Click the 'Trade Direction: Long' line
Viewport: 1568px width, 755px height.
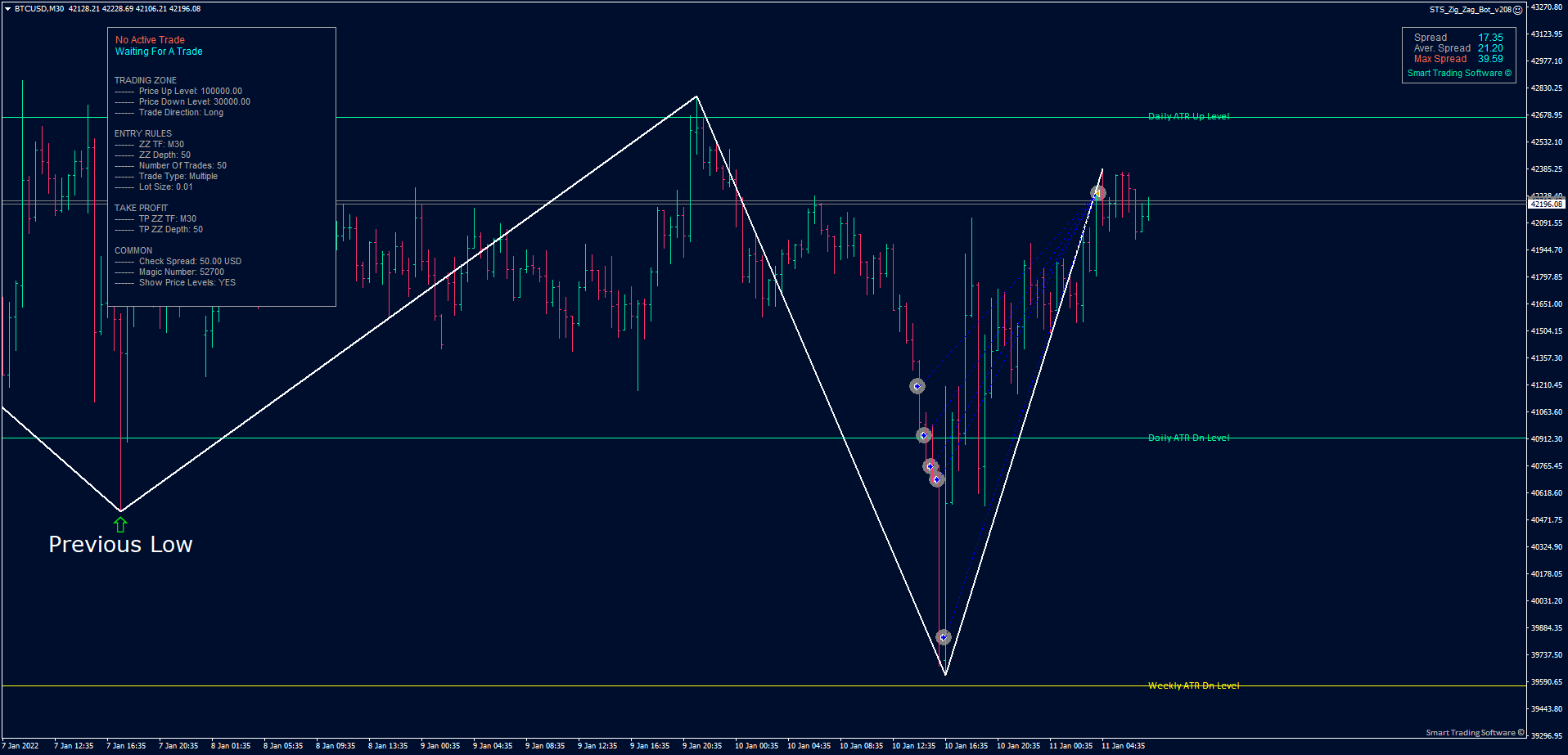tap(181, 112)
